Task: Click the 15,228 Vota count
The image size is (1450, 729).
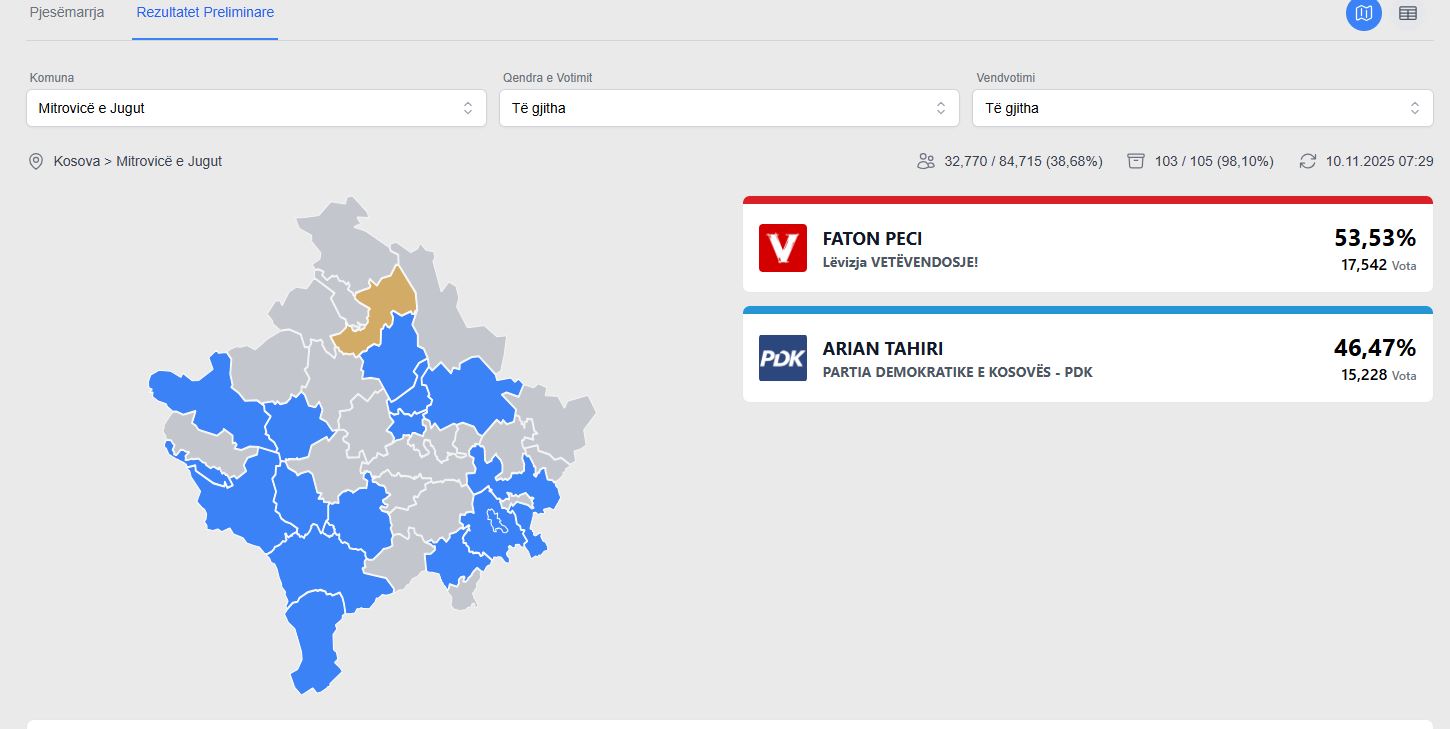Action: [x=1379, y=375]
